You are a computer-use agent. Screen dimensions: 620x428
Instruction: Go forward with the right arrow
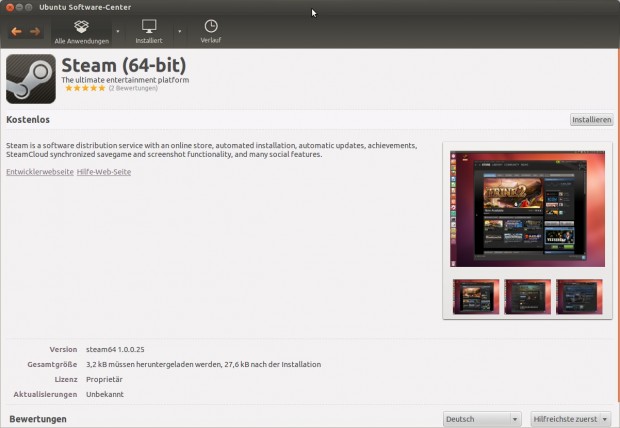pos(35,31)
